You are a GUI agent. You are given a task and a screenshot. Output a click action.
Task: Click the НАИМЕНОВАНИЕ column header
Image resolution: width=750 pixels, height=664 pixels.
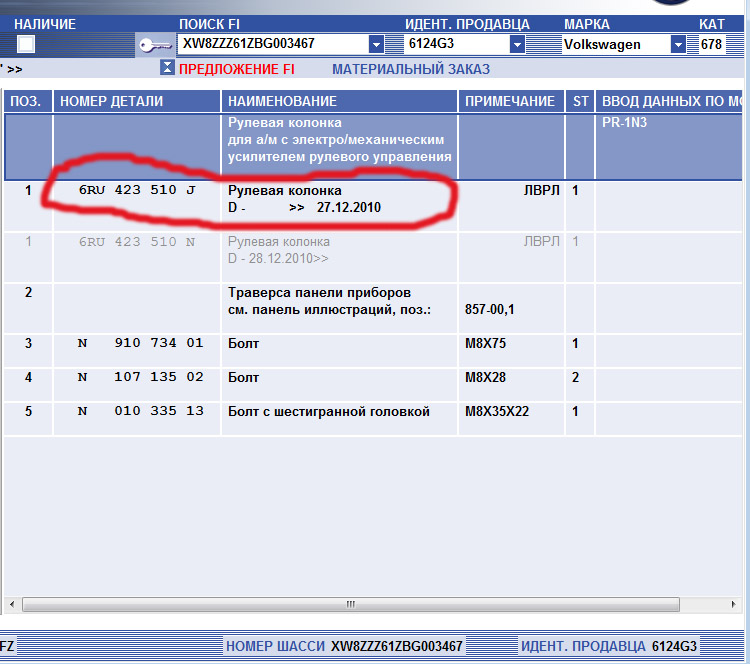coord(282,101)
